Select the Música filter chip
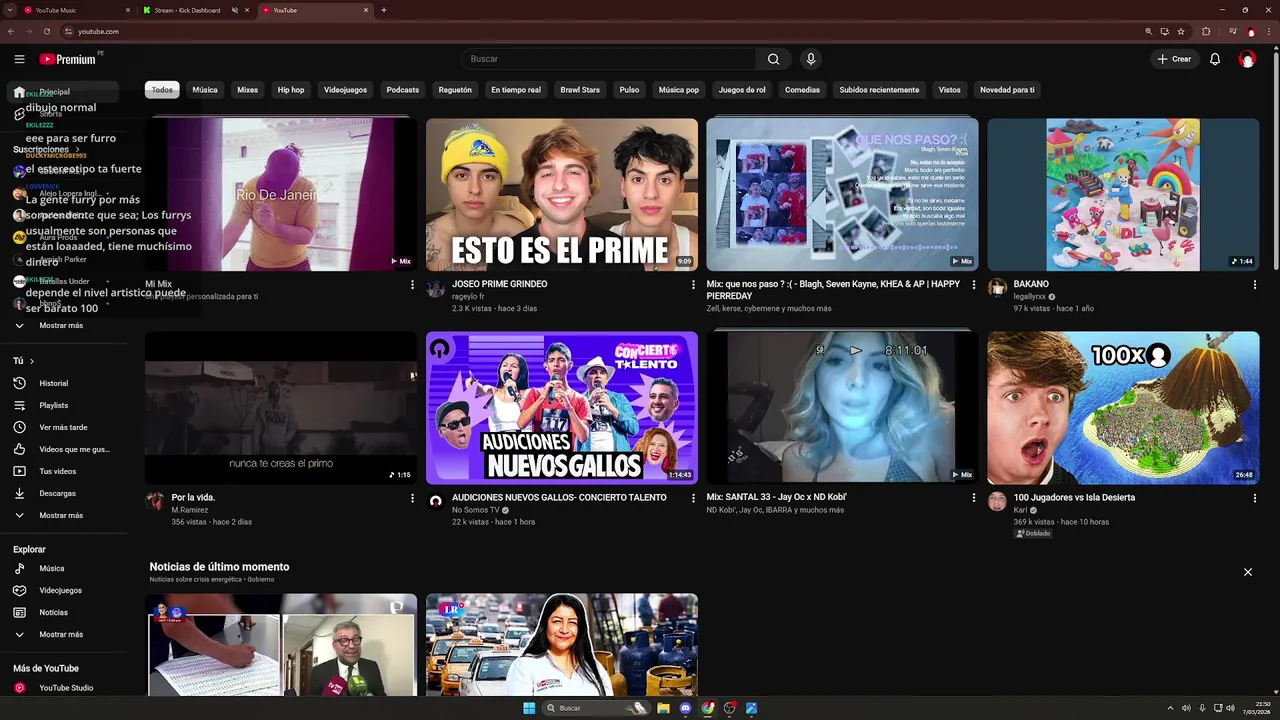The image size is (1280, 720). point(205,90)
